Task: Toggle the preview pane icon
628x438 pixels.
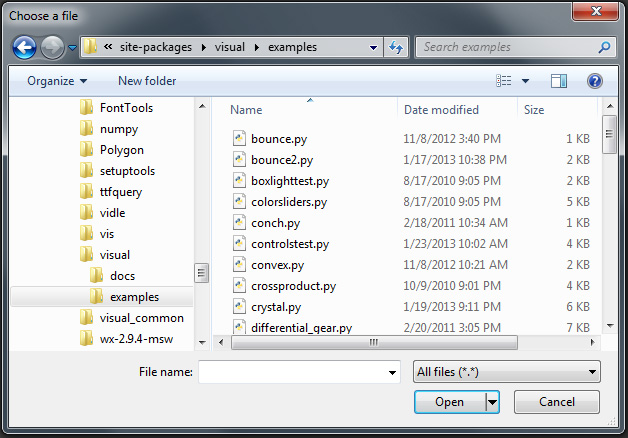Action: tap(559, 81)
